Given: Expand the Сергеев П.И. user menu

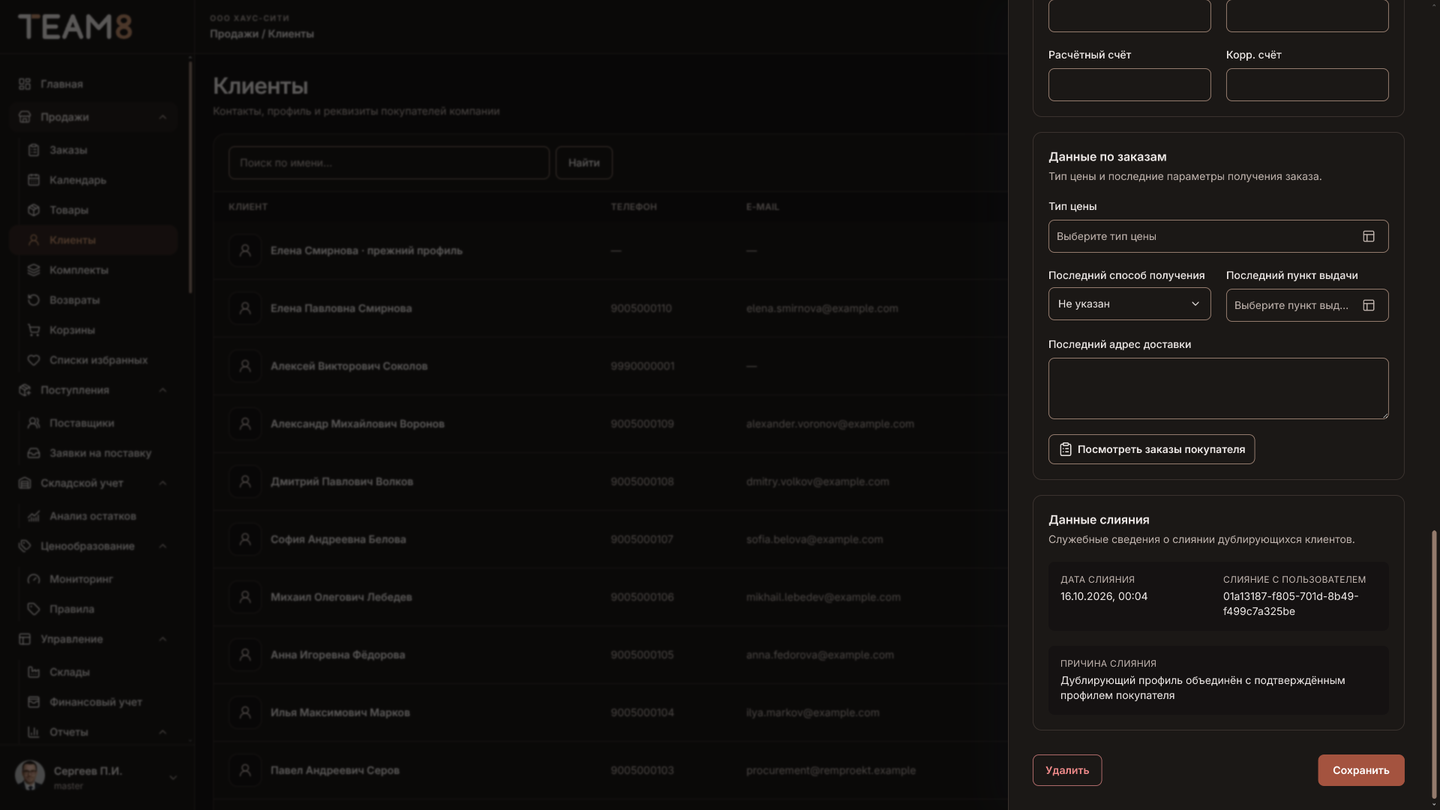Looking at the screenshot, I should click(x=172, y=777).
